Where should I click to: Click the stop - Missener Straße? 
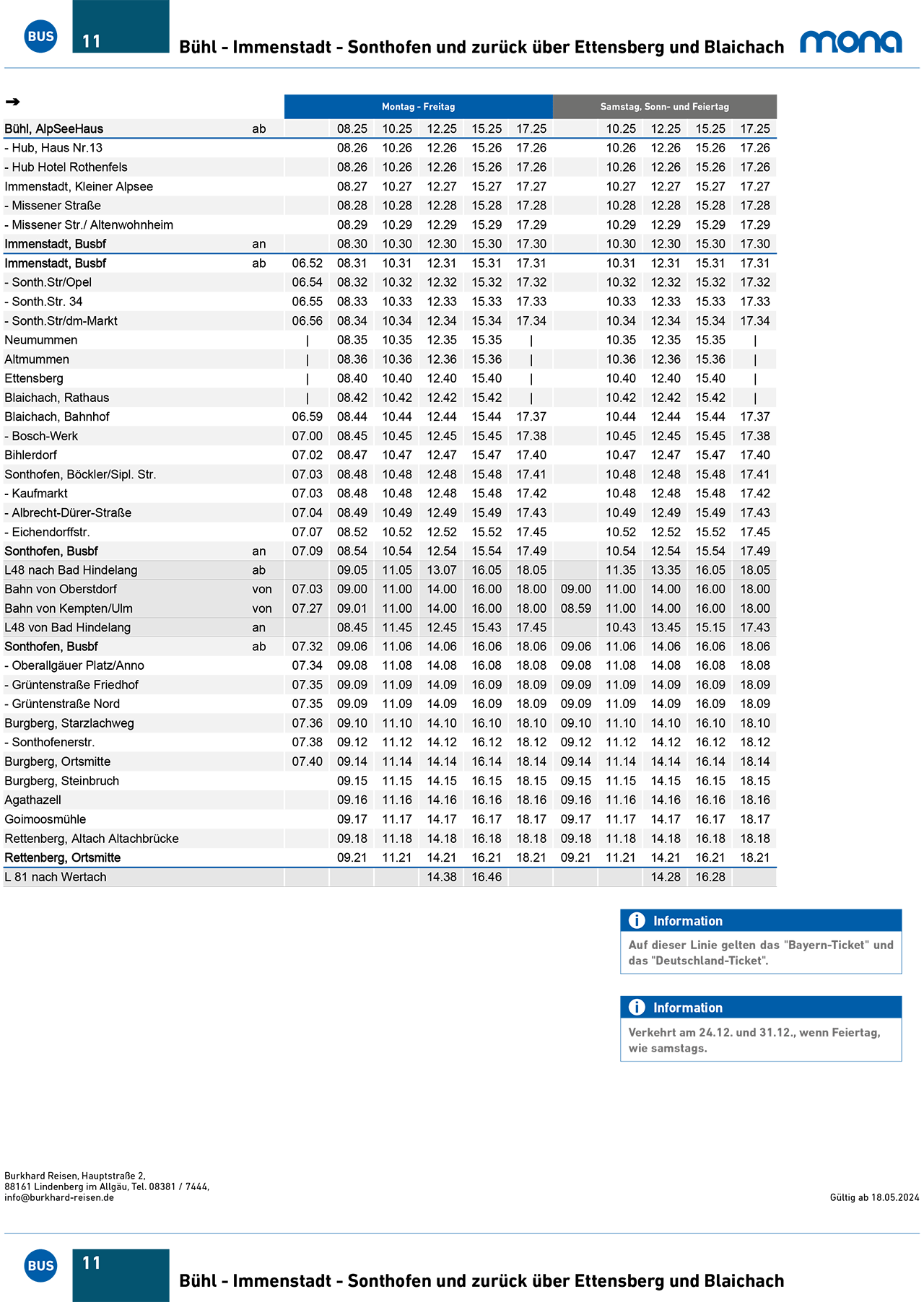click(53, 205)
